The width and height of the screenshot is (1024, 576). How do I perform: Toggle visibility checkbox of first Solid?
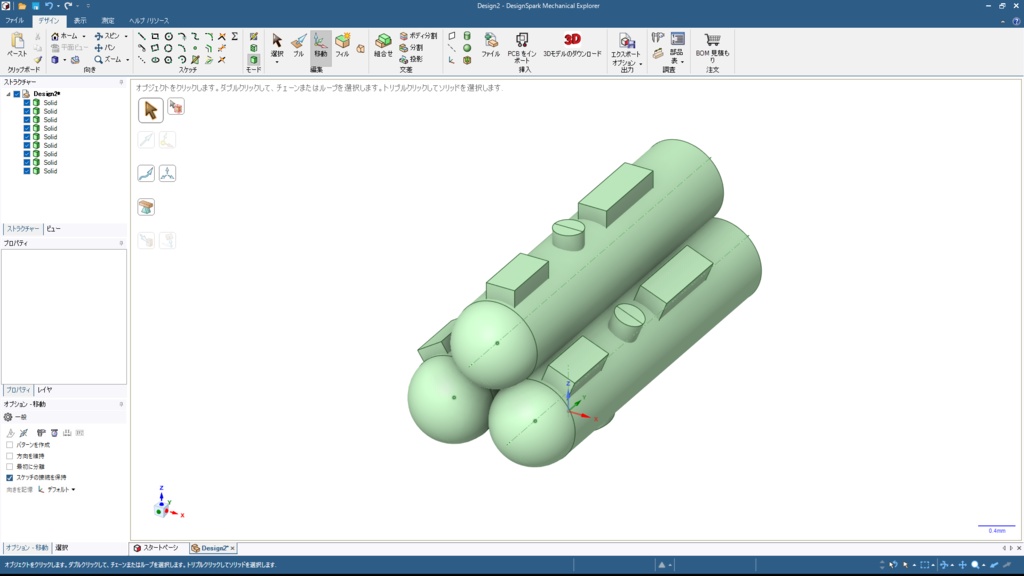(27, 103)
